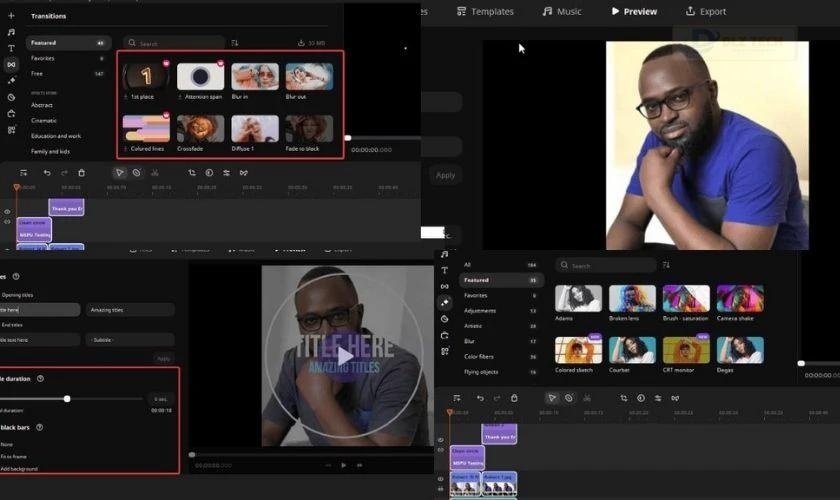Click the preview seek handle beside the effects panel
Image resolution: width=840 pixels, height=500 pixels.
(x=801, y=363)
